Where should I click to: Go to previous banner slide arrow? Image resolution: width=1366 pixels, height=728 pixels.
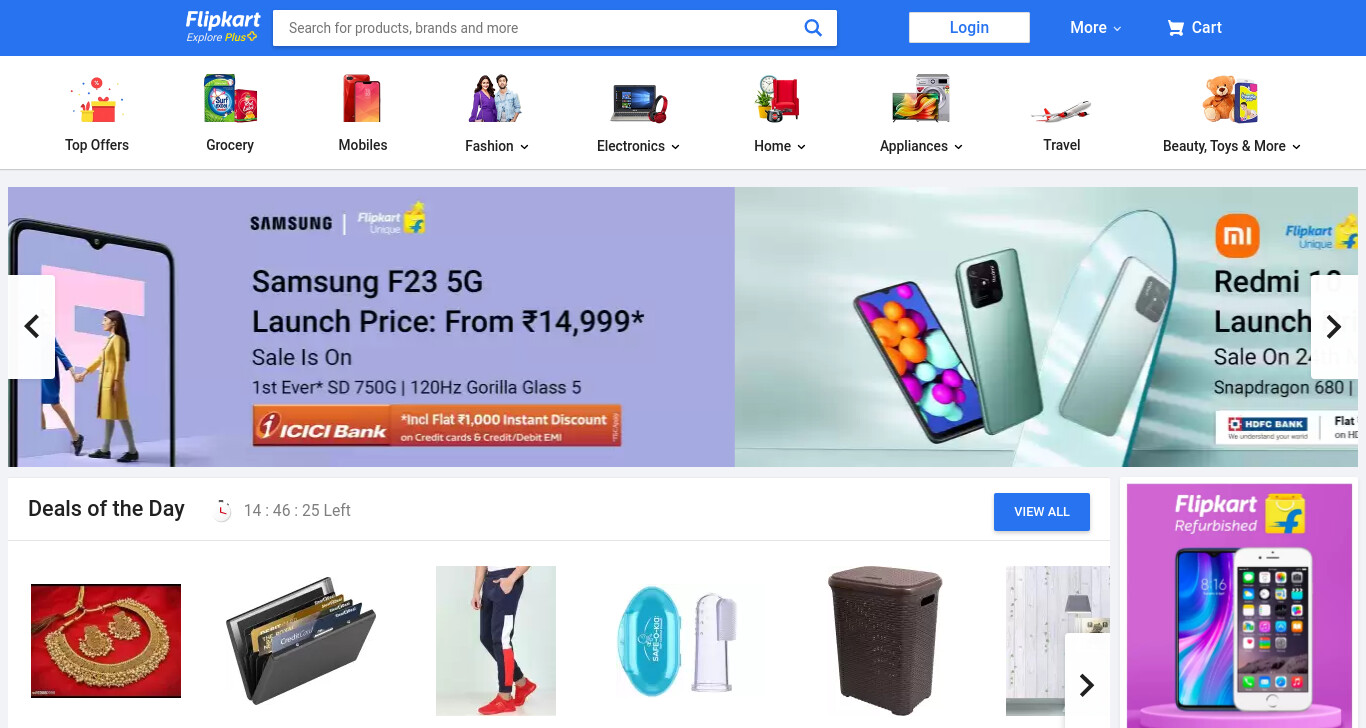pos(31,326)
